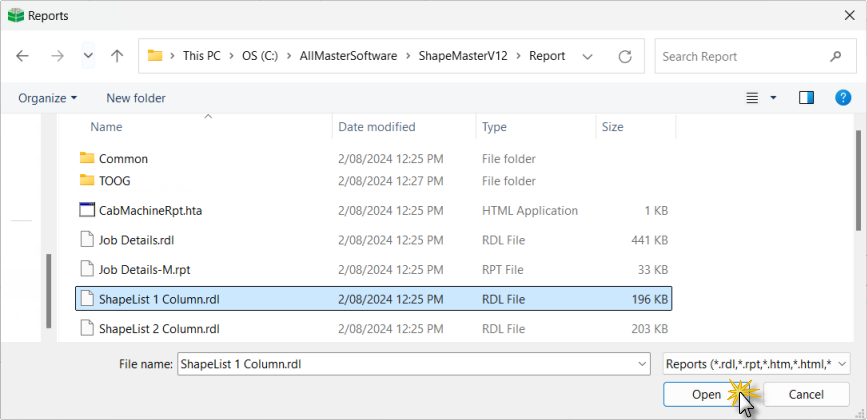Click the file list vertical scrollbar

pyautogui.click(x=858, y=180)
